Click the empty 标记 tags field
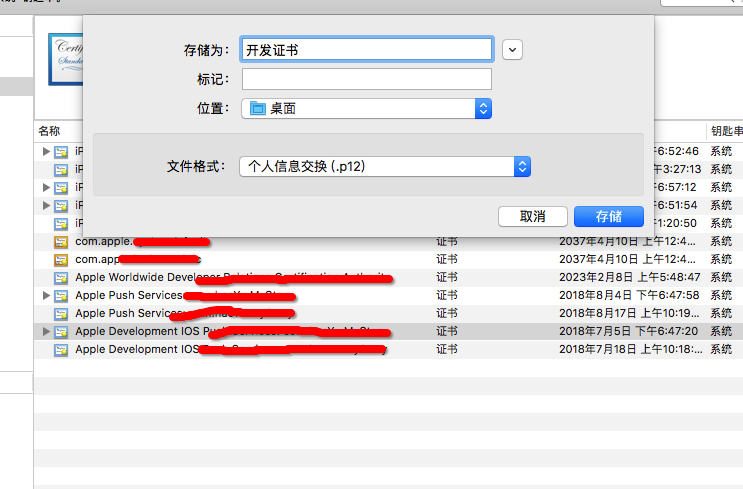Viewport: 743px width, 489px height. (367, 79)
